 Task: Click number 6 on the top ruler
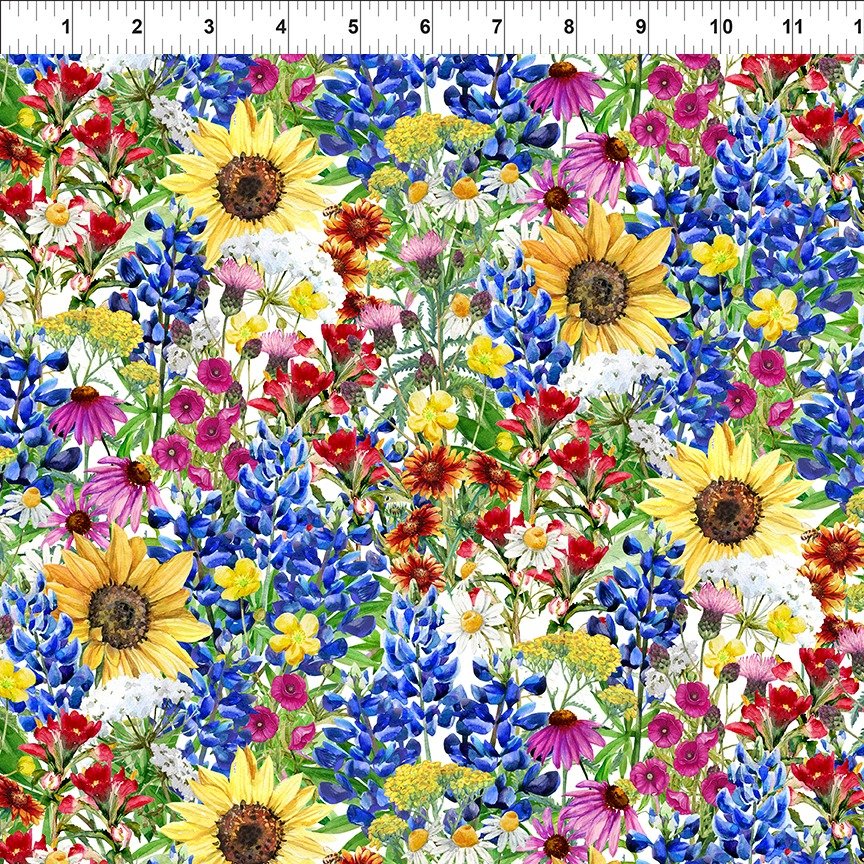425,26
